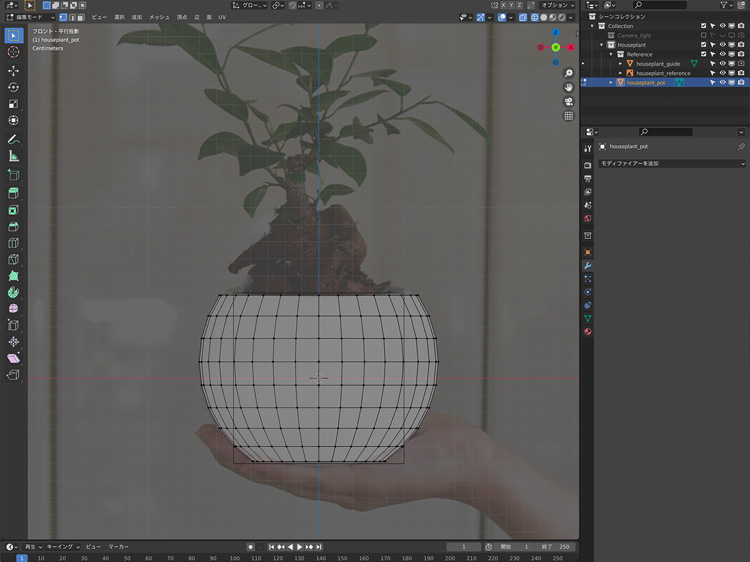Select the Rotate tool in the left toolbar
The image size is (750, 562).
point(14,87)
